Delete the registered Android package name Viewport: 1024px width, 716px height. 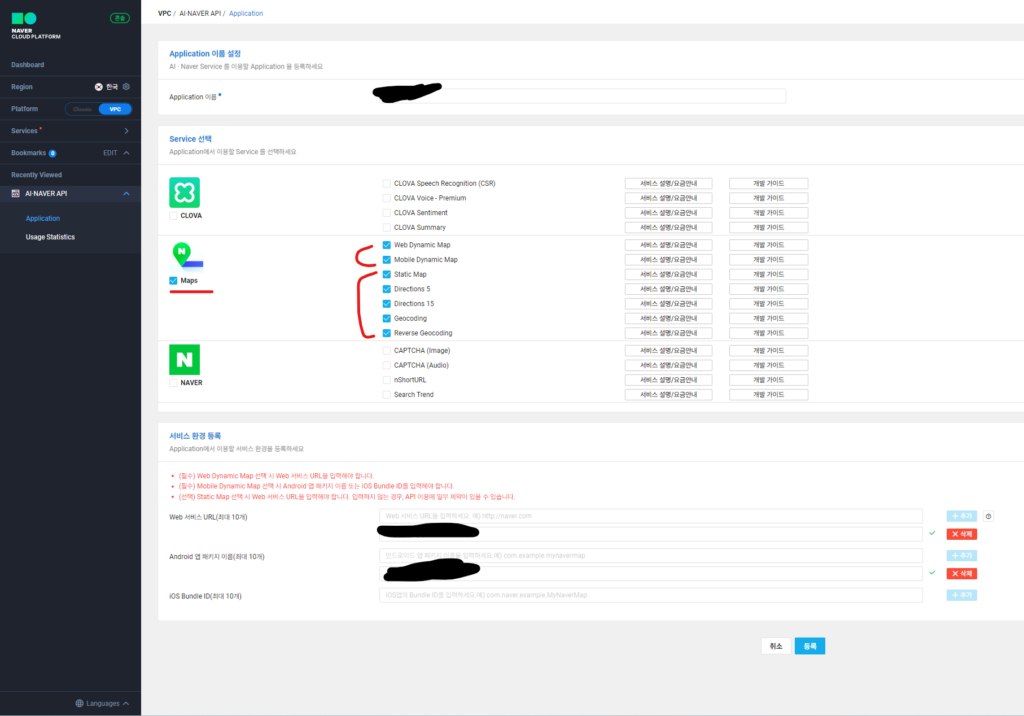pos(961,574)
